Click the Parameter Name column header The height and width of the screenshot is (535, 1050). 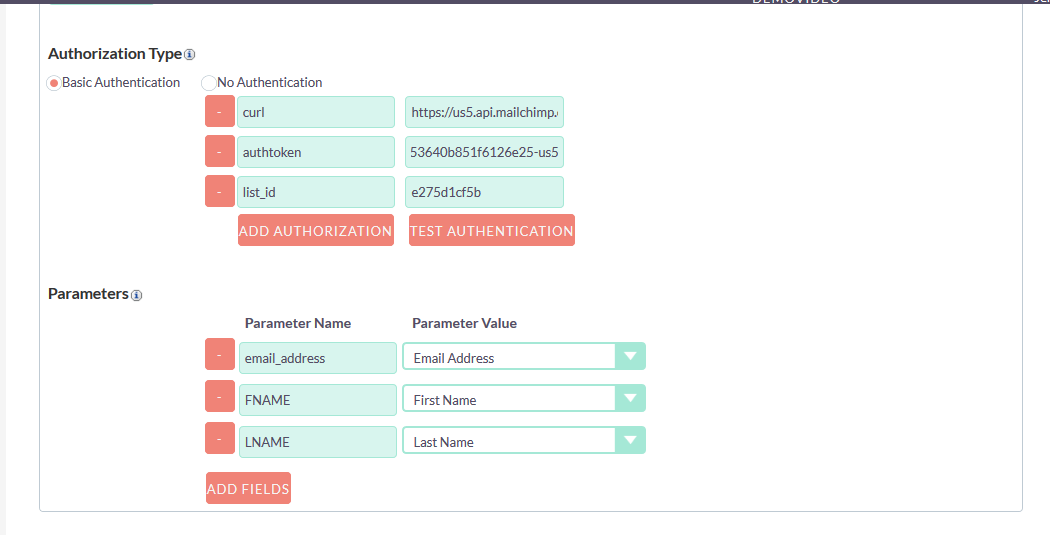pyautogui.click(x=298, y=323)
